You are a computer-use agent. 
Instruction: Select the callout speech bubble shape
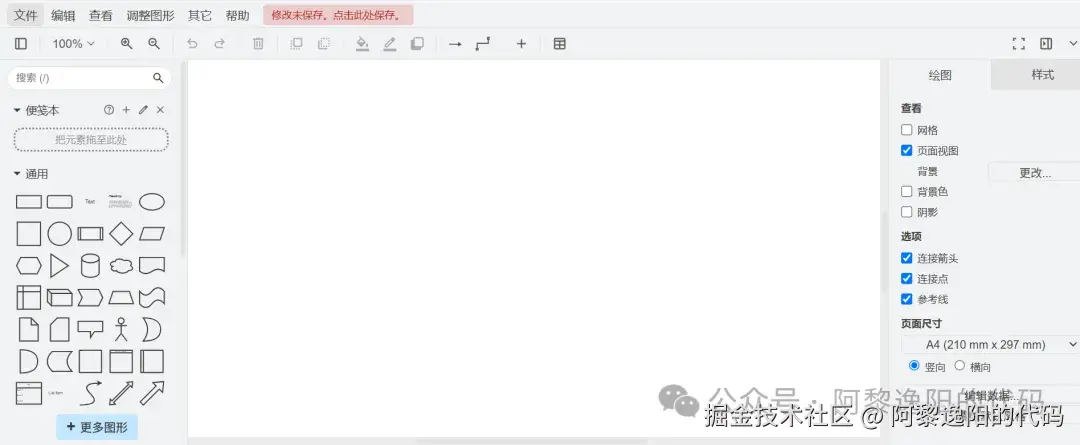point(90,329)
